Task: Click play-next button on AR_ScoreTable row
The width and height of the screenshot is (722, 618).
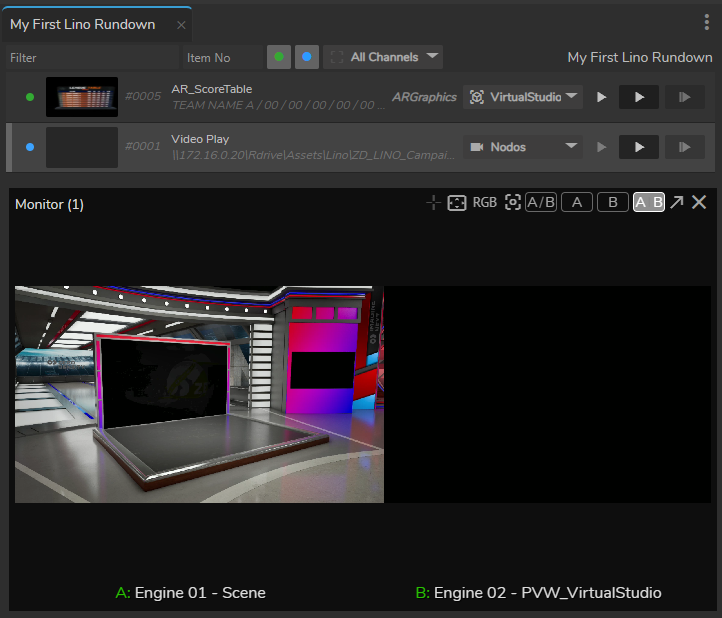Action: (685, 97)
